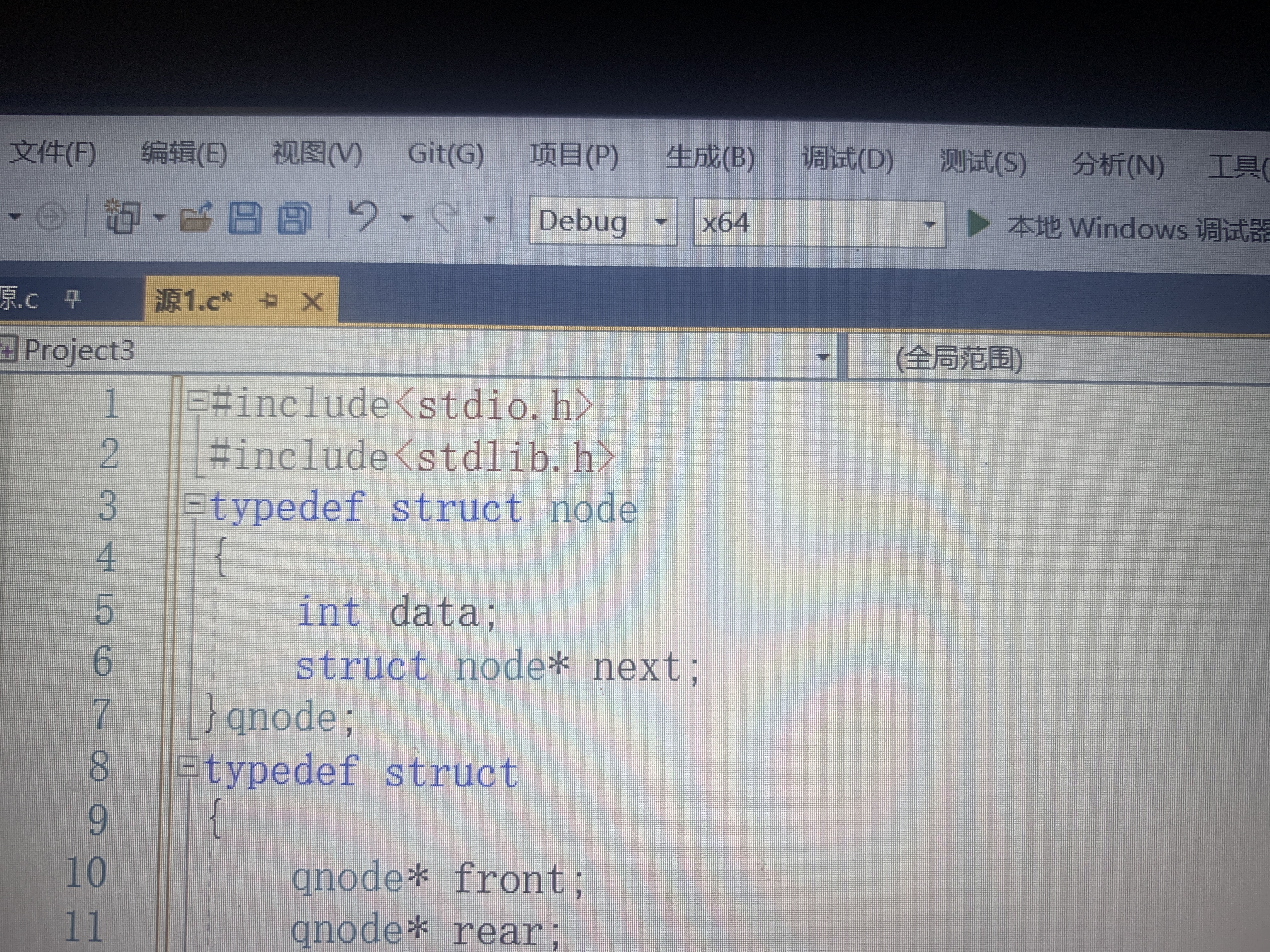Open the 分析(N) menu
The image size is (1270, 952).
click(x=1118, y=165)
